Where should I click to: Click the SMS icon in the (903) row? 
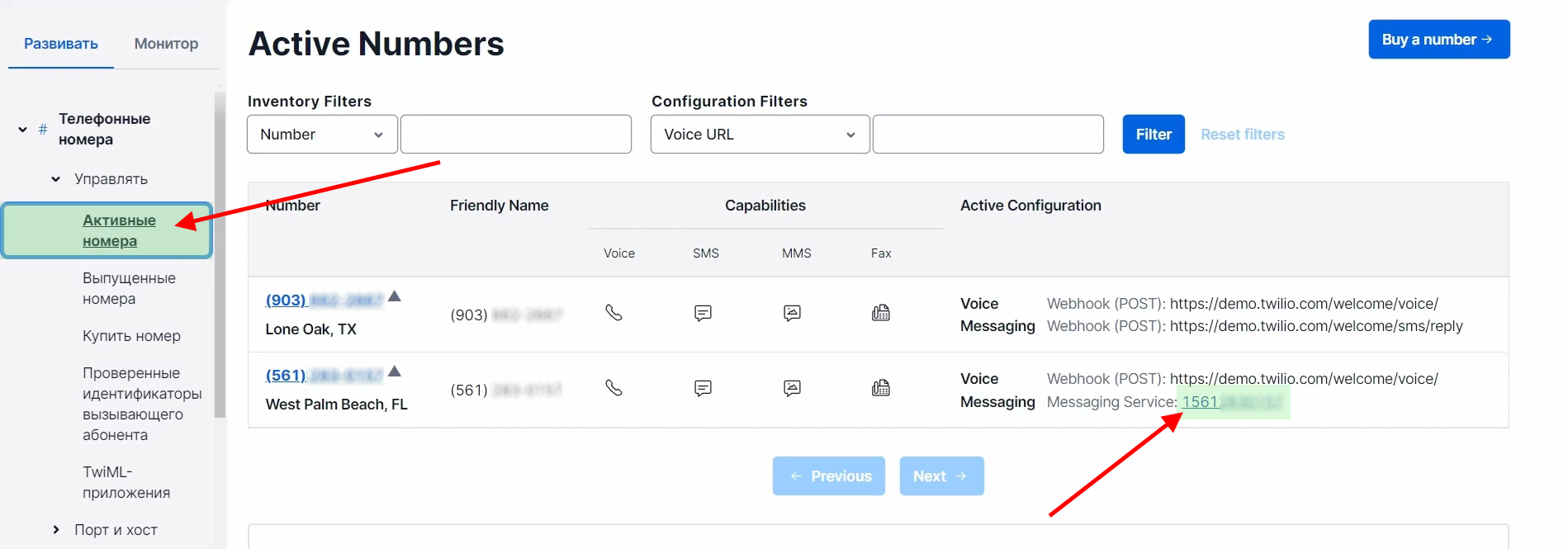click(x=703, y=313)
